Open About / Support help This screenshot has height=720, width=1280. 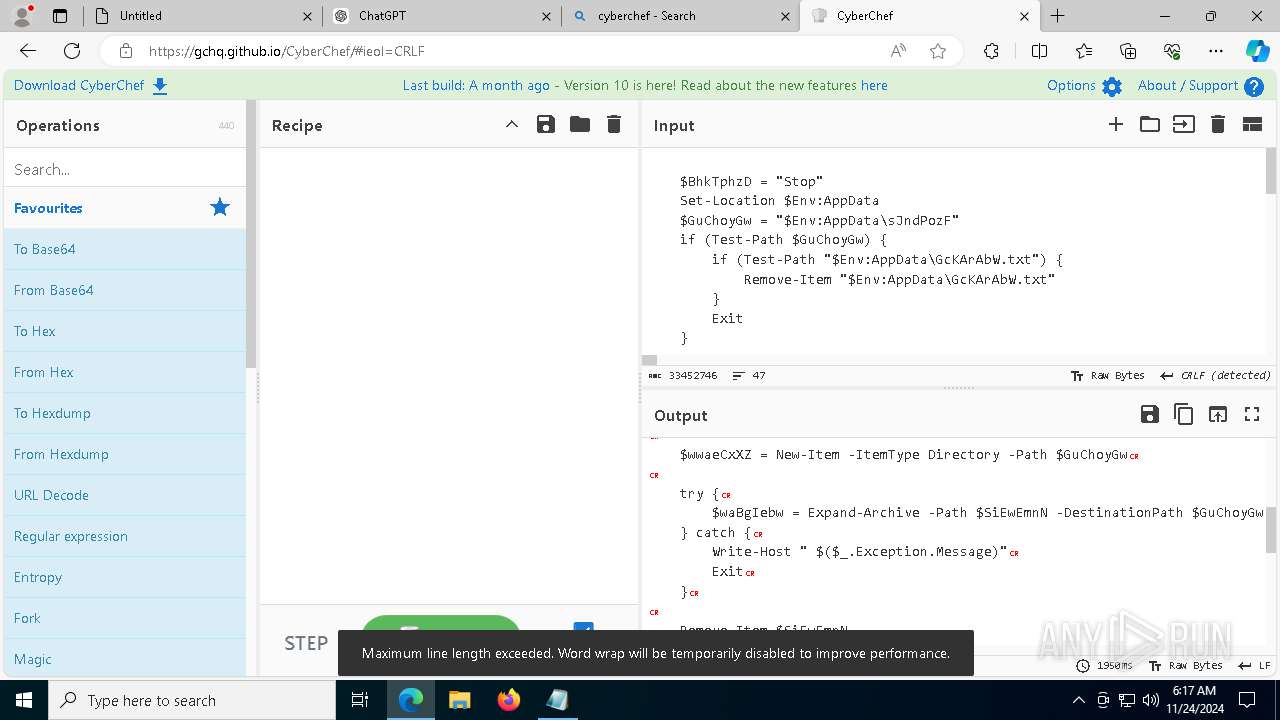1201,86
